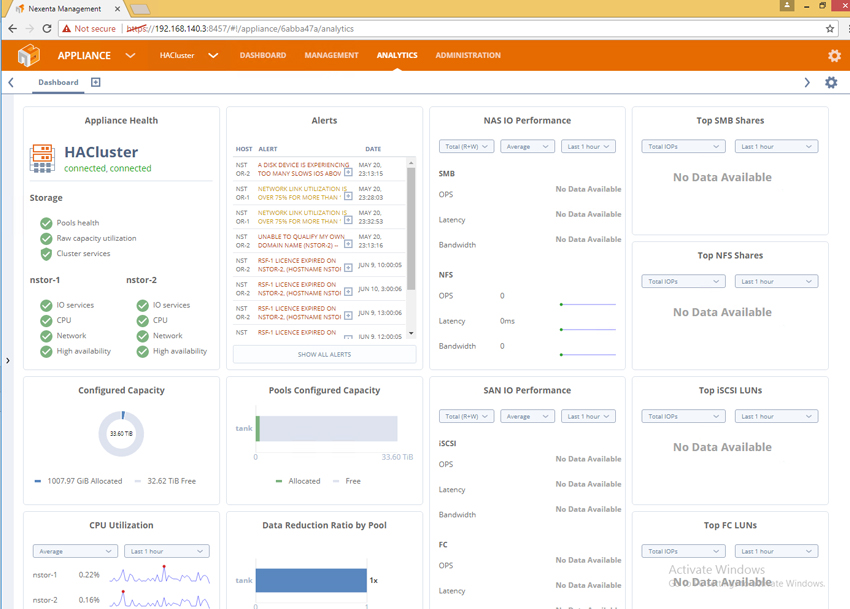Click the Configured Capacity donut chart
The image size is (850, 609).
121,433
